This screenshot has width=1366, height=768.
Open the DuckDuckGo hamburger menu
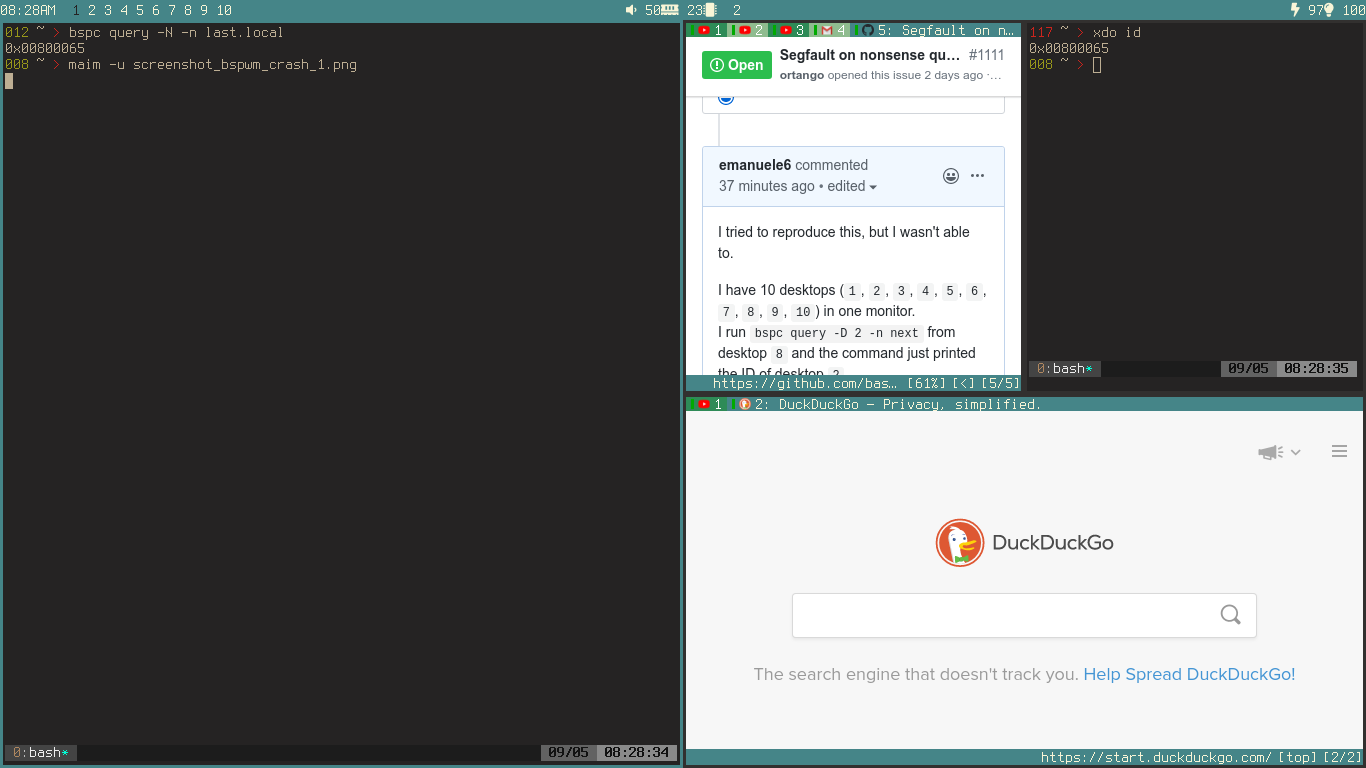point(1339,451)
